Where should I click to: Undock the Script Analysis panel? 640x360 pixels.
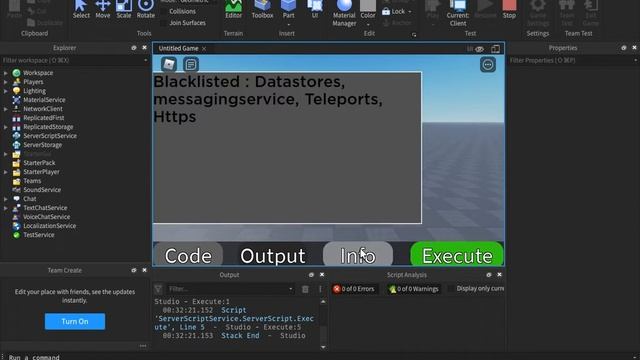click(489, 275)
